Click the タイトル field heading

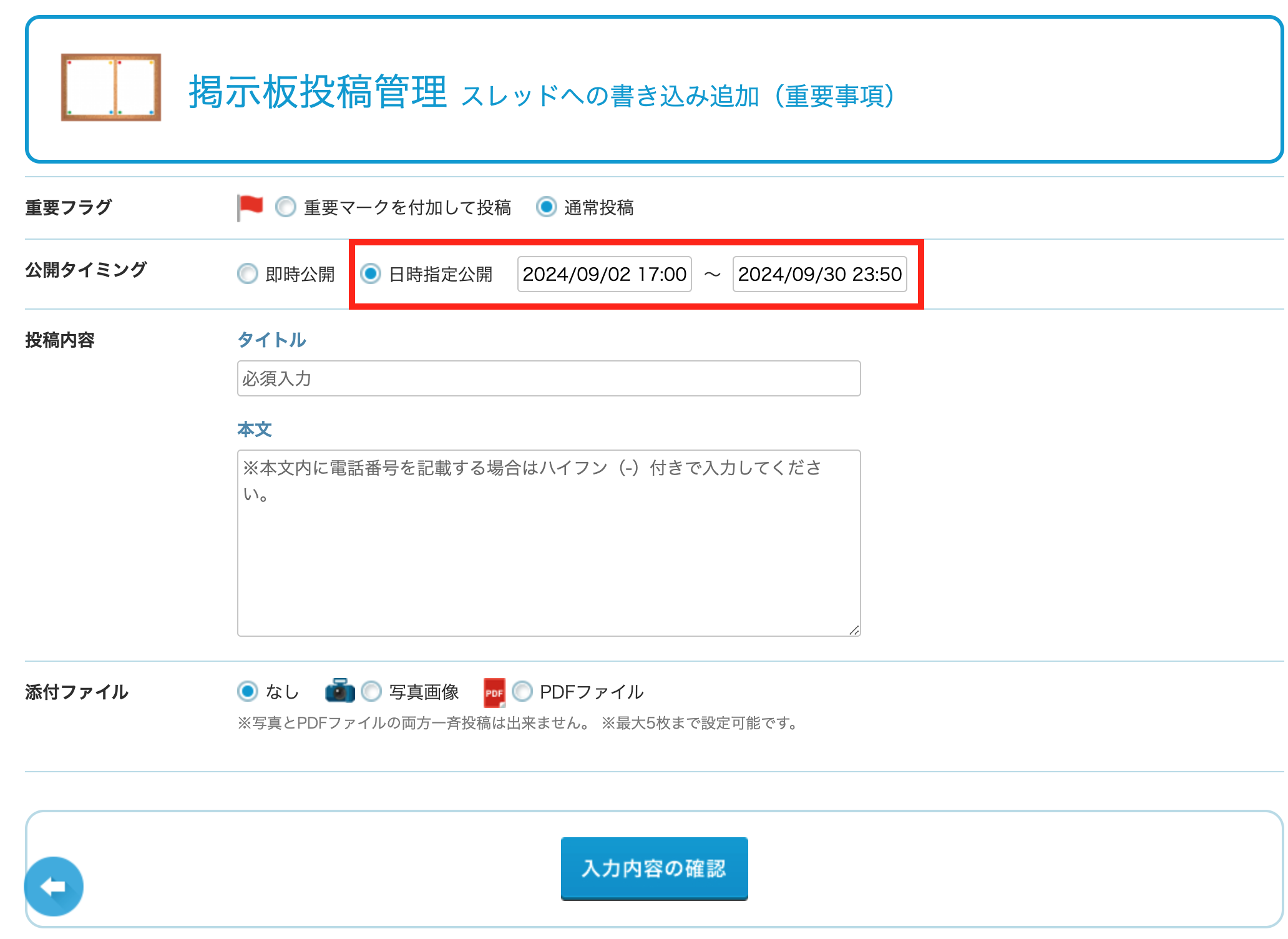tap(271, 340)
